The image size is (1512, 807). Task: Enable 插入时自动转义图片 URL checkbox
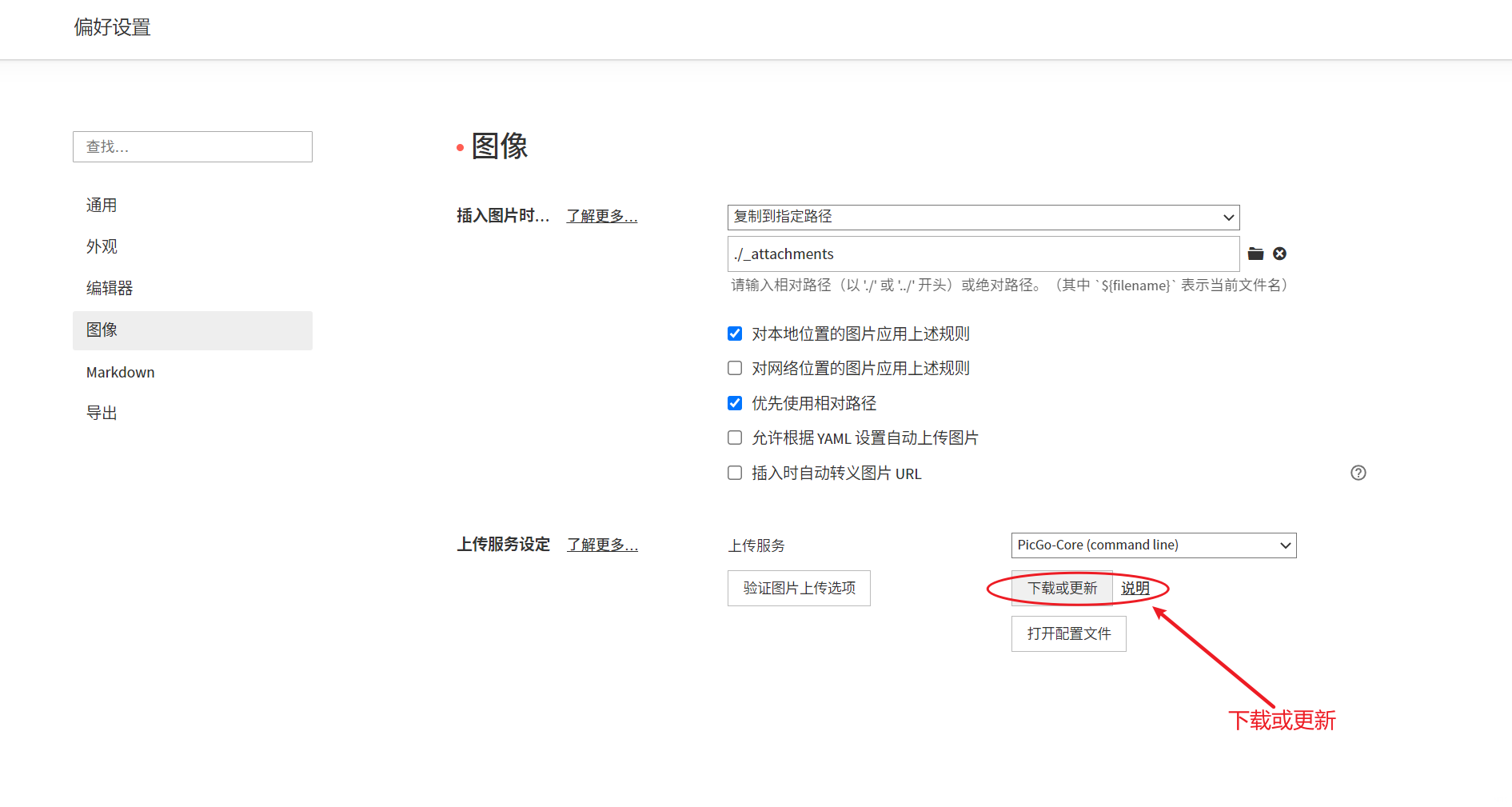[x=735, y=473]
